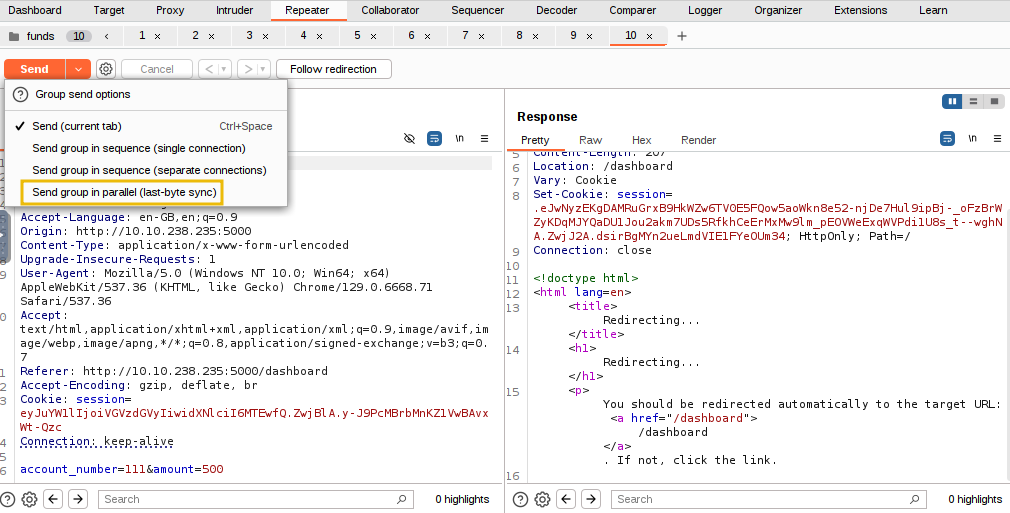Open the Logger tab
Image resolution: width=1010 pixels, height=513 pixels.
(705, 10)
